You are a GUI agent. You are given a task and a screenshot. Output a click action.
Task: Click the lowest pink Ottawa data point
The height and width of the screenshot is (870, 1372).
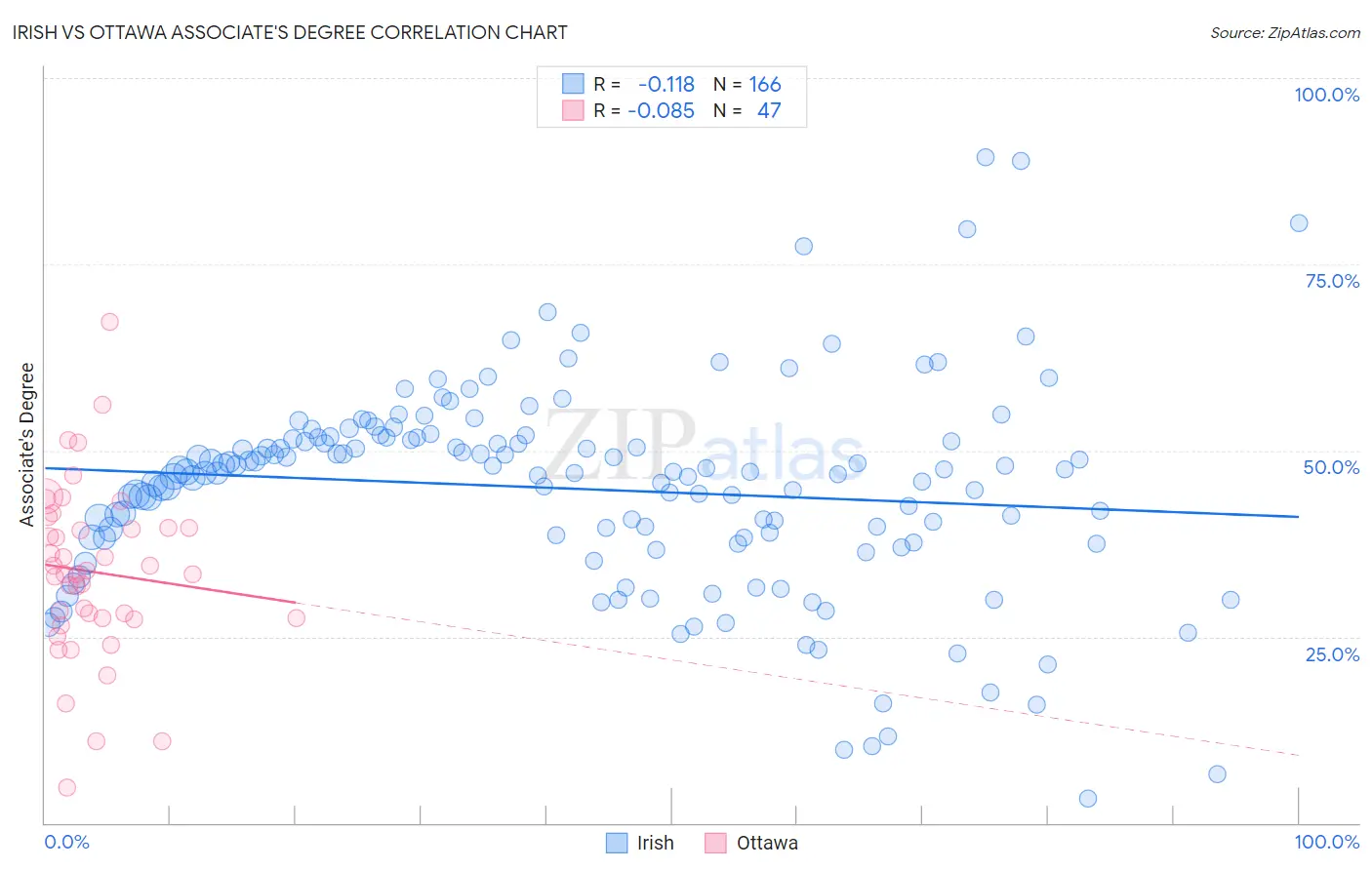(x=66, y=787)
